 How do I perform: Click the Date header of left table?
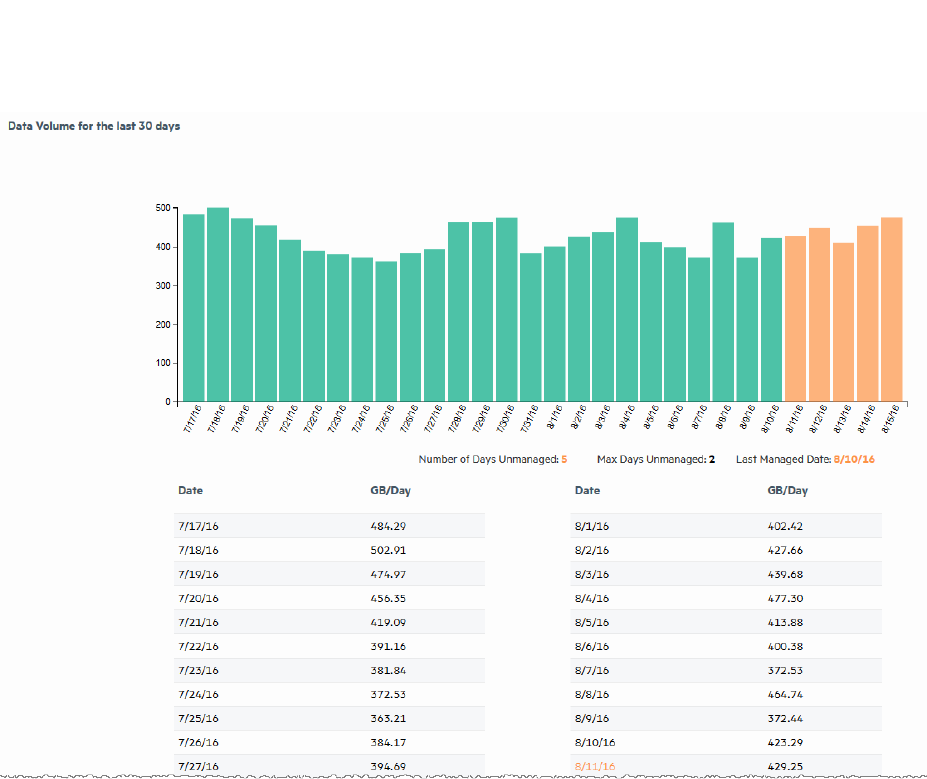[x=190, y=491]
